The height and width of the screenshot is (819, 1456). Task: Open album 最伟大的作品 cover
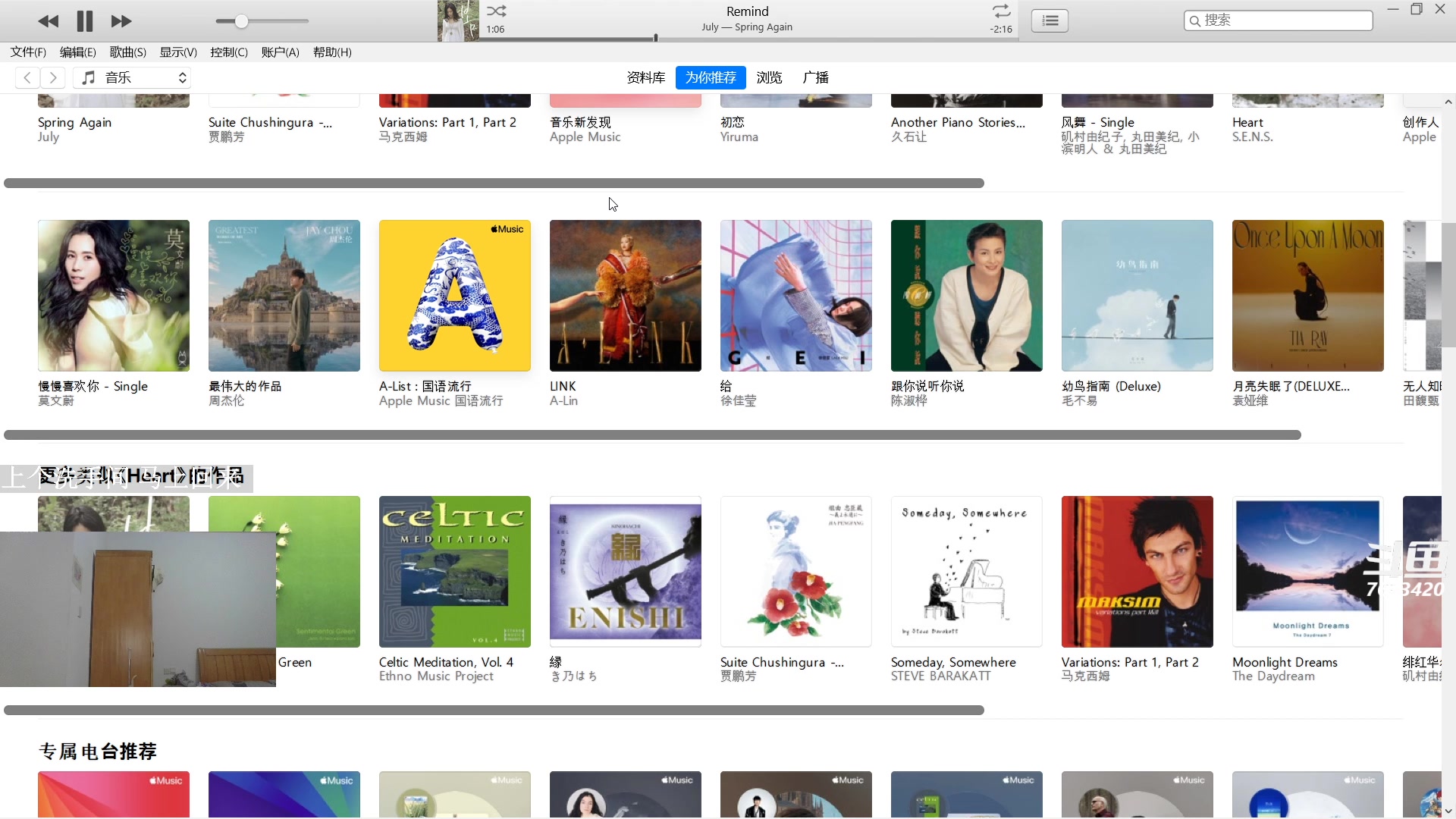tap(284, 296)
